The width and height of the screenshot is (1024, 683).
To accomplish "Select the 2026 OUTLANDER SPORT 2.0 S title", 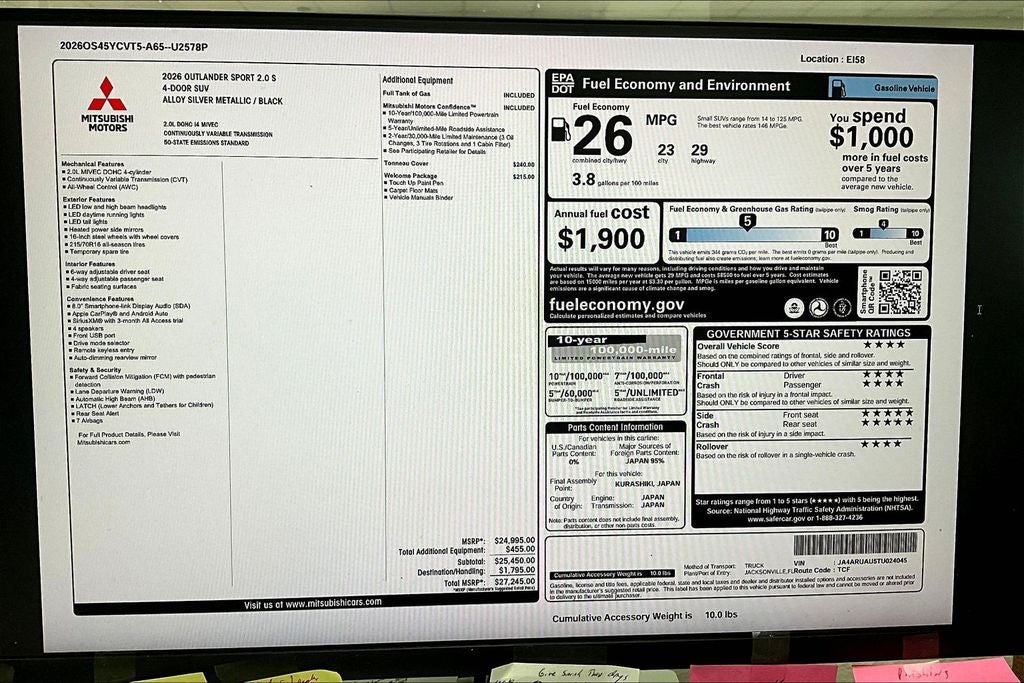I will (x=219, y=77).
